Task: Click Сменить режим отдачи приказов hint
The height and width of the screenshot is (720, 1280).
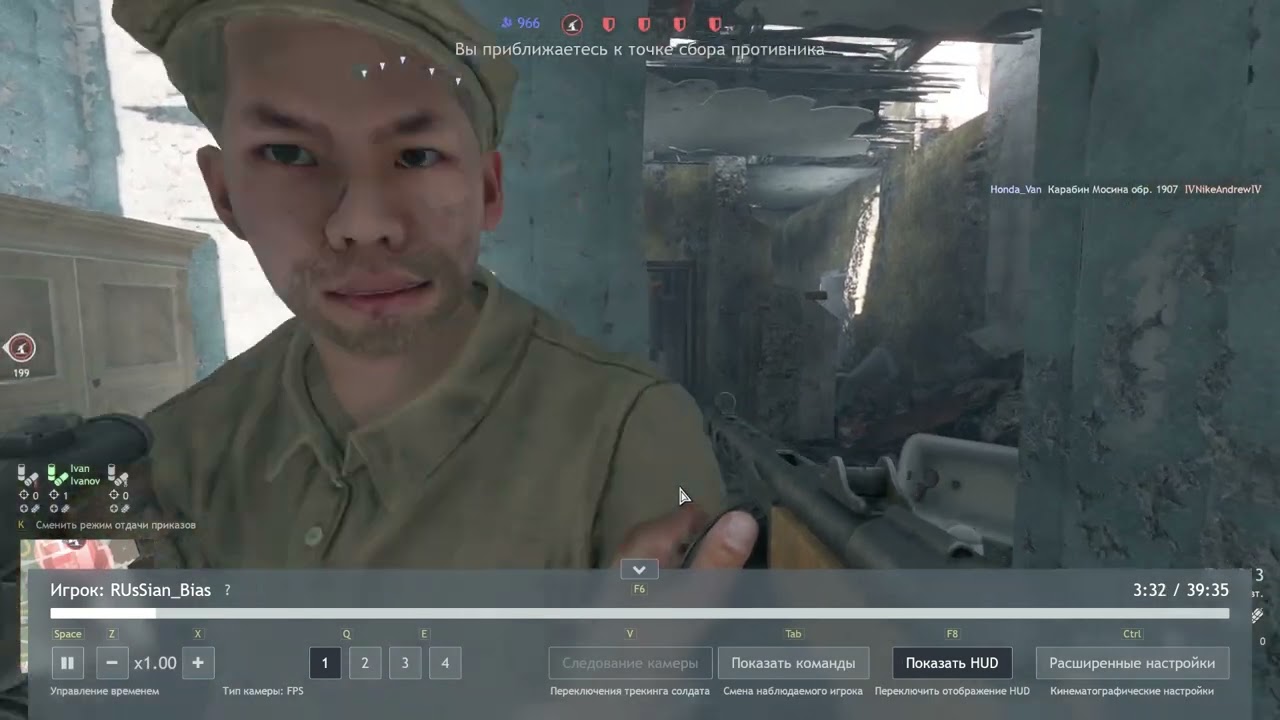Action: pyautogui.click(x=116, y=525)
